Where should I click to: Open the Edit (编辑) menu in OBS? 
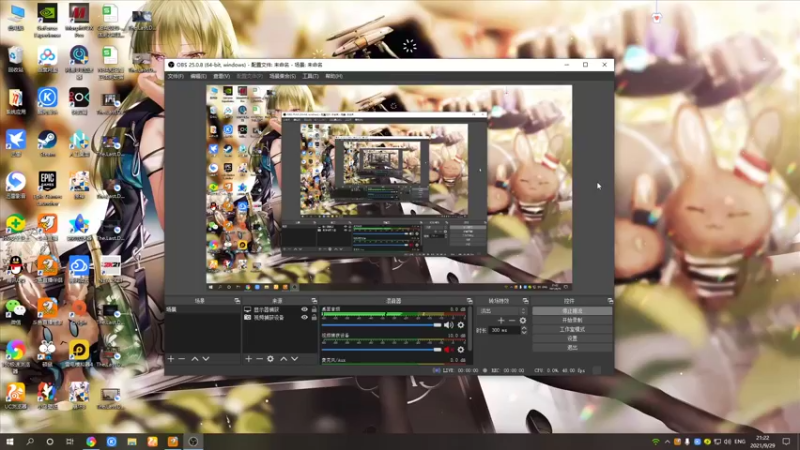198,76
